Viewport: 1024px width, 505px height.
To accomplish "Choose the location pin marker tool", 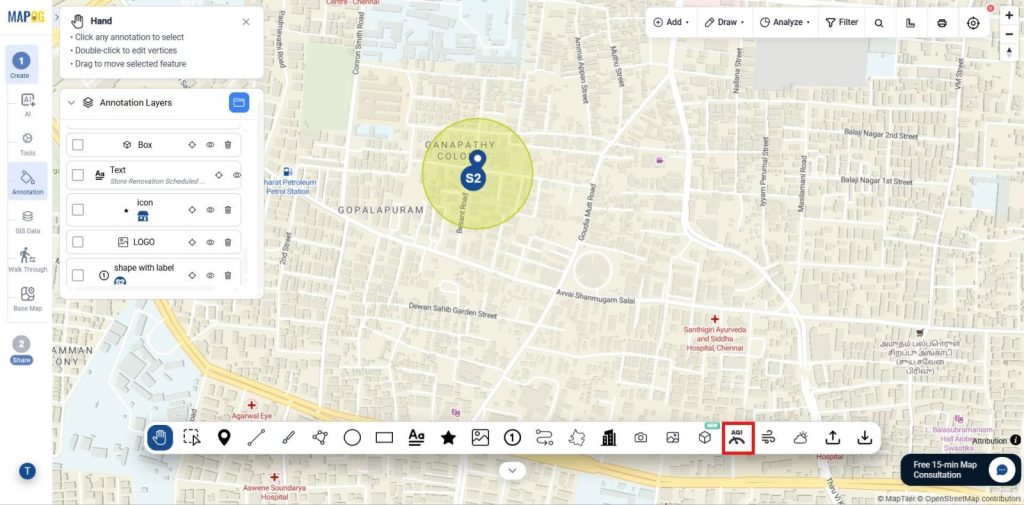I will (224, 438).
